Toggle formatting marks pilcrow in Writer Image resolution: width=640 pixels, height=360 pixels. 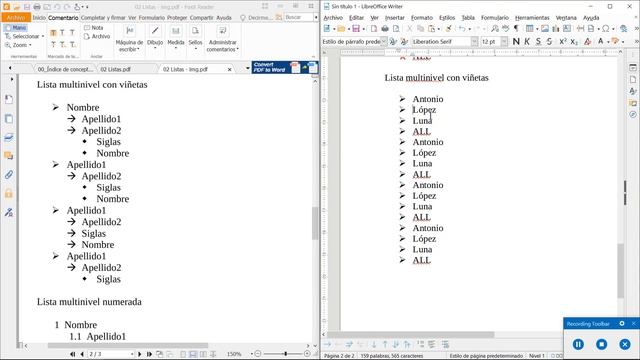pyautogui.click(x=516, y=29)
